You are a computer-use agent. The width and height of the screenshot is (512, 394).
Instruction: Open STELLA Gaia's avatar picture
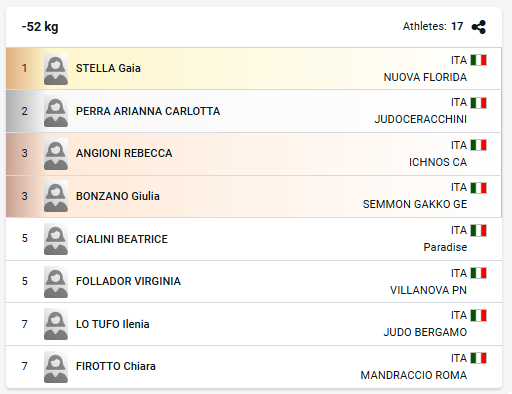56,69
